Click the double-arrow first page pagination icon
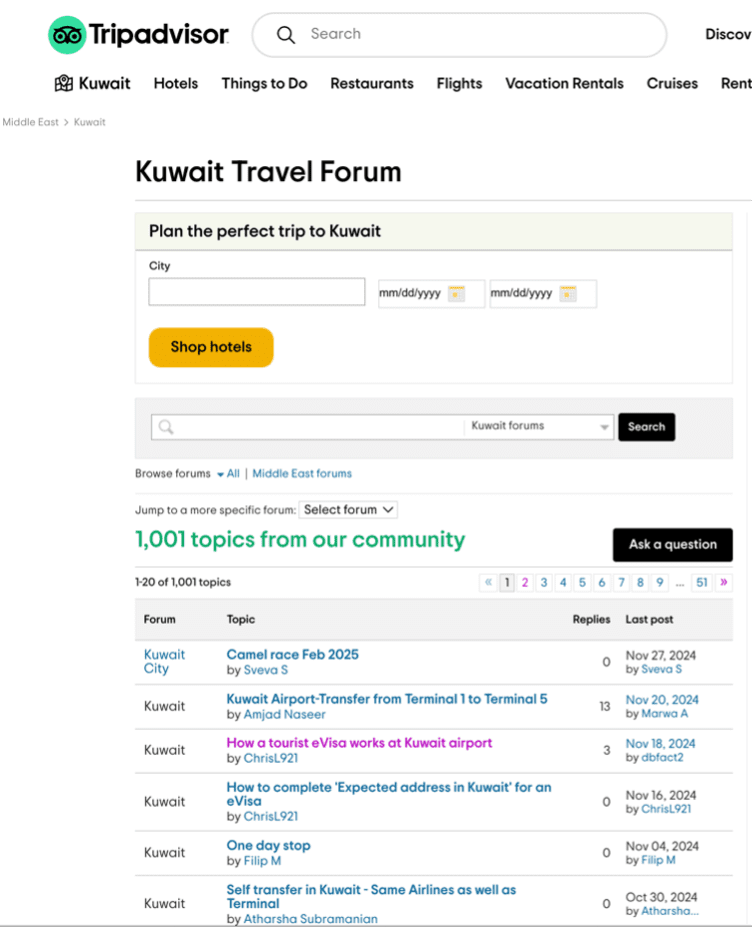 [x=488, y=582]
